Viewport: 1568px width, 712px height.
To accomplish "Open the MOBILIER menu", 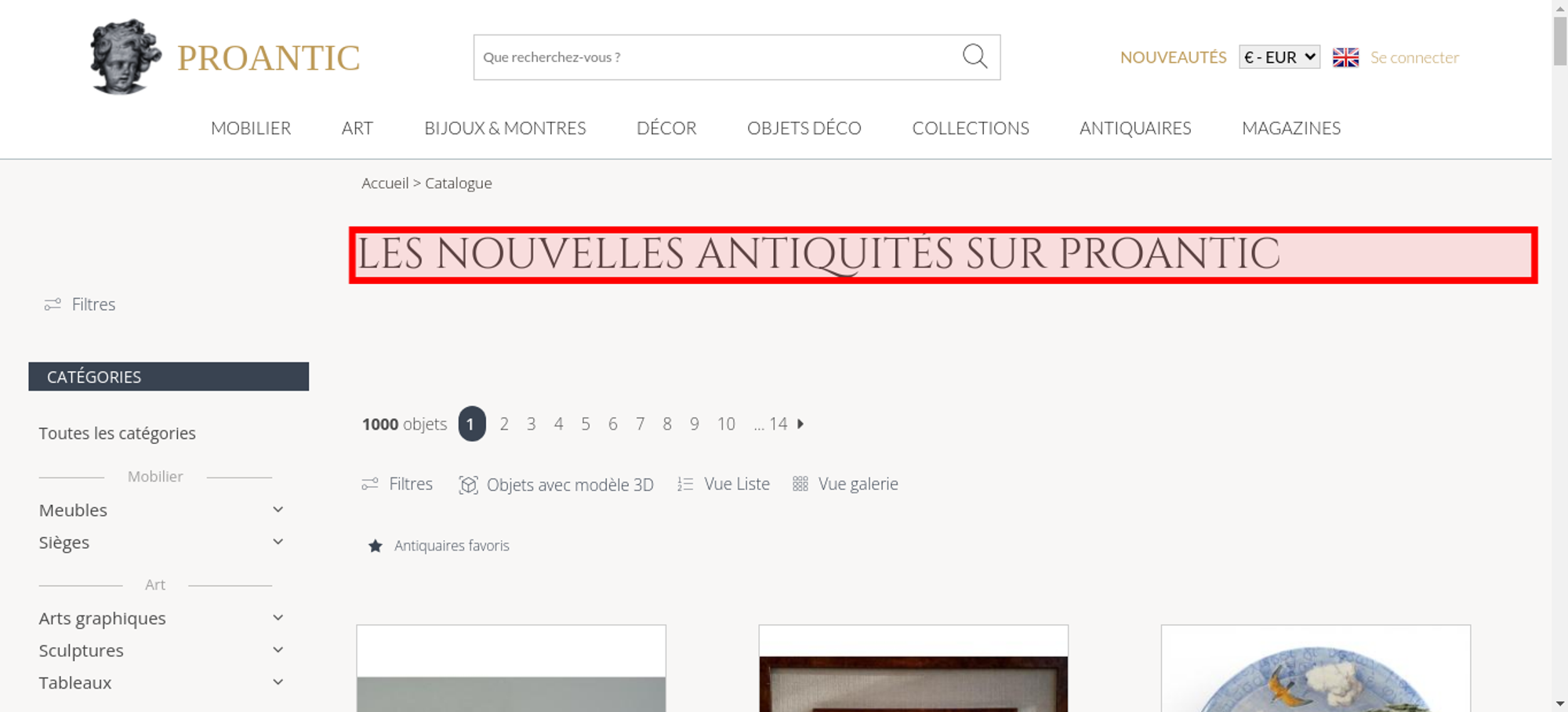I will [x=251, y=128].
